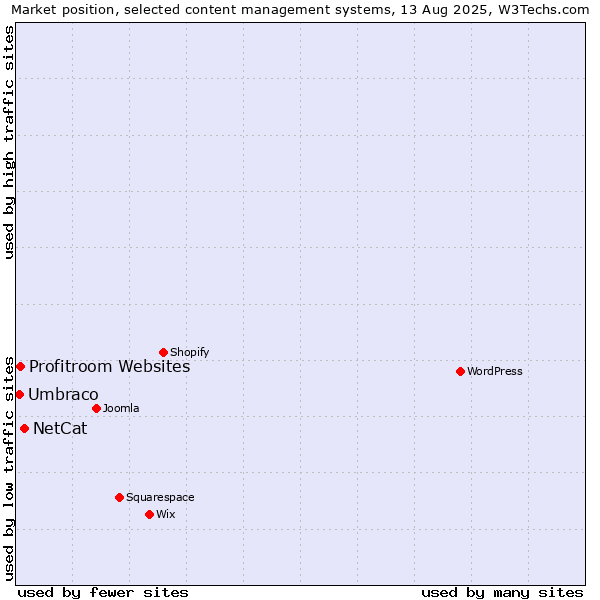Viewport: 600px width, 600px height.
Task: Click 'used by fewer sites' axis label
Action: coord(103,593)
